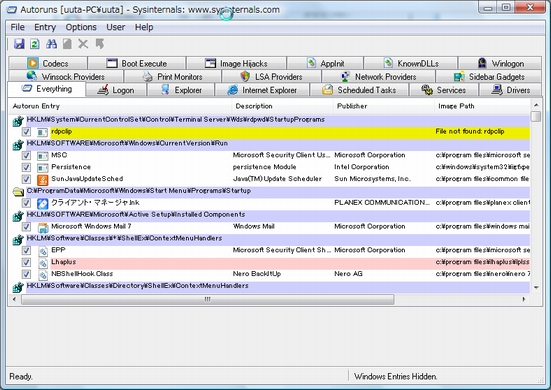Click the horizontal scrollbar right arrow
The image size is (551, 390).
point(524,299)
